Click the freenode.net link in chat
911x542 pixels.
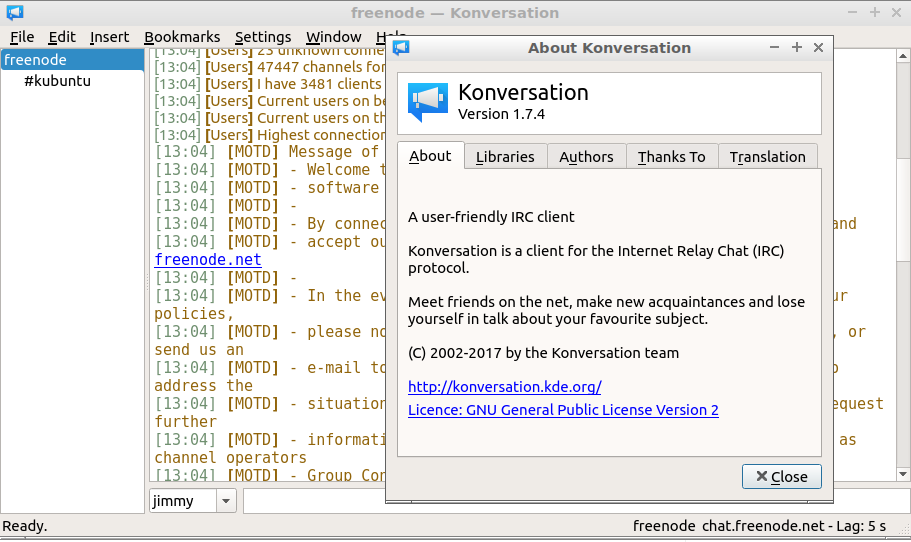pos(208,260)
